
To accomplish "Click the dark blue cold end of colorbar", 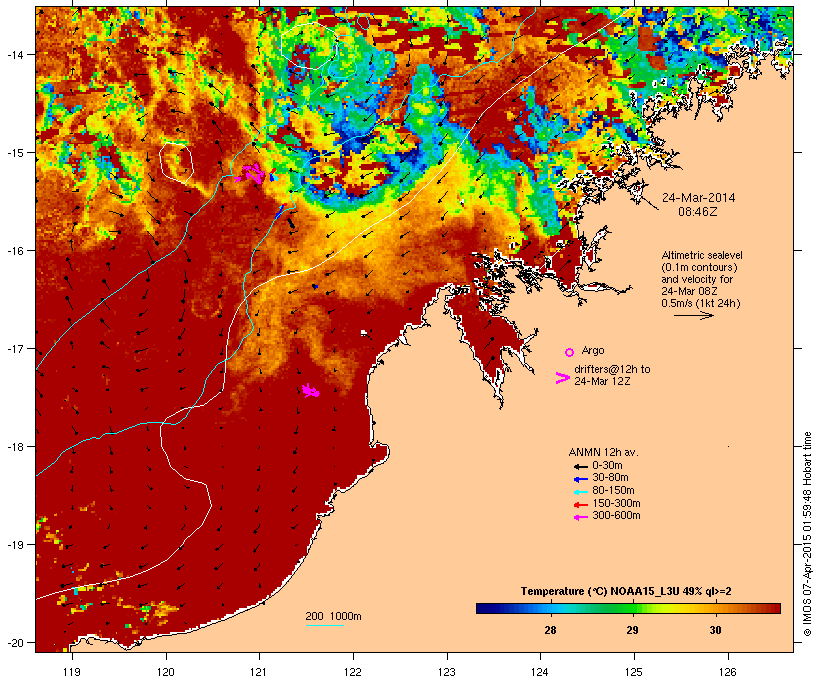I will [x=484, y=608].
